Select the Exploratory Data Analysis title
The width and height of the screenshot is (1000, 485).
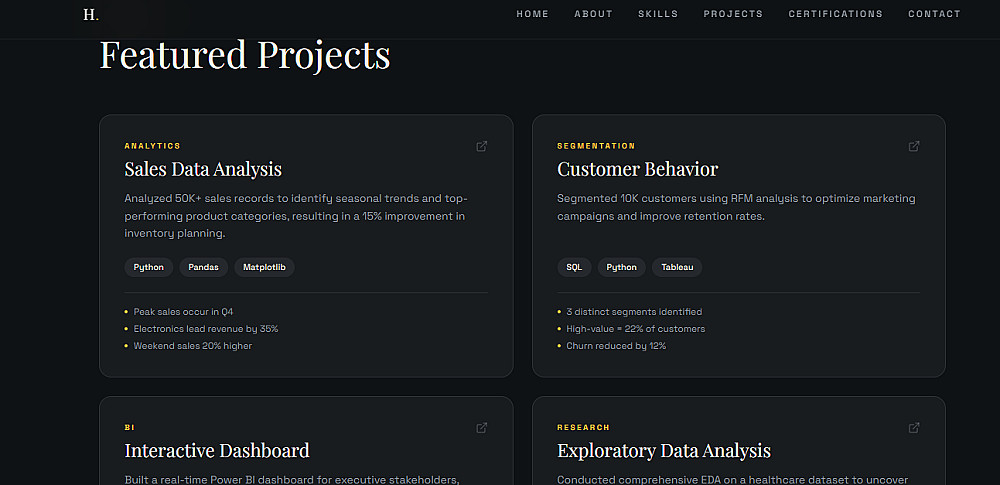click(x=664, y=450)
